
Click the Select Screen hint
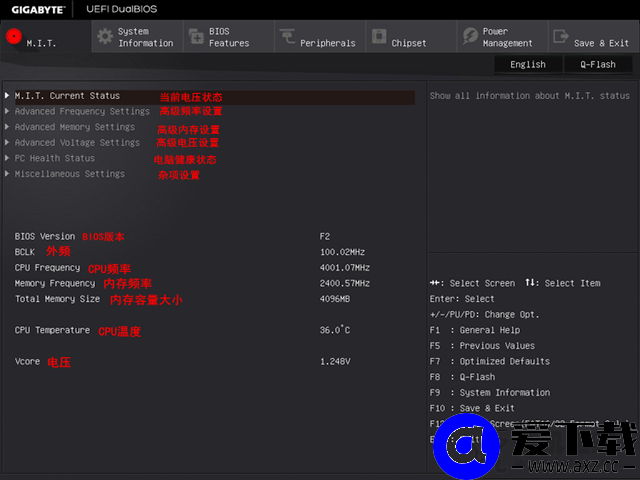472,283
